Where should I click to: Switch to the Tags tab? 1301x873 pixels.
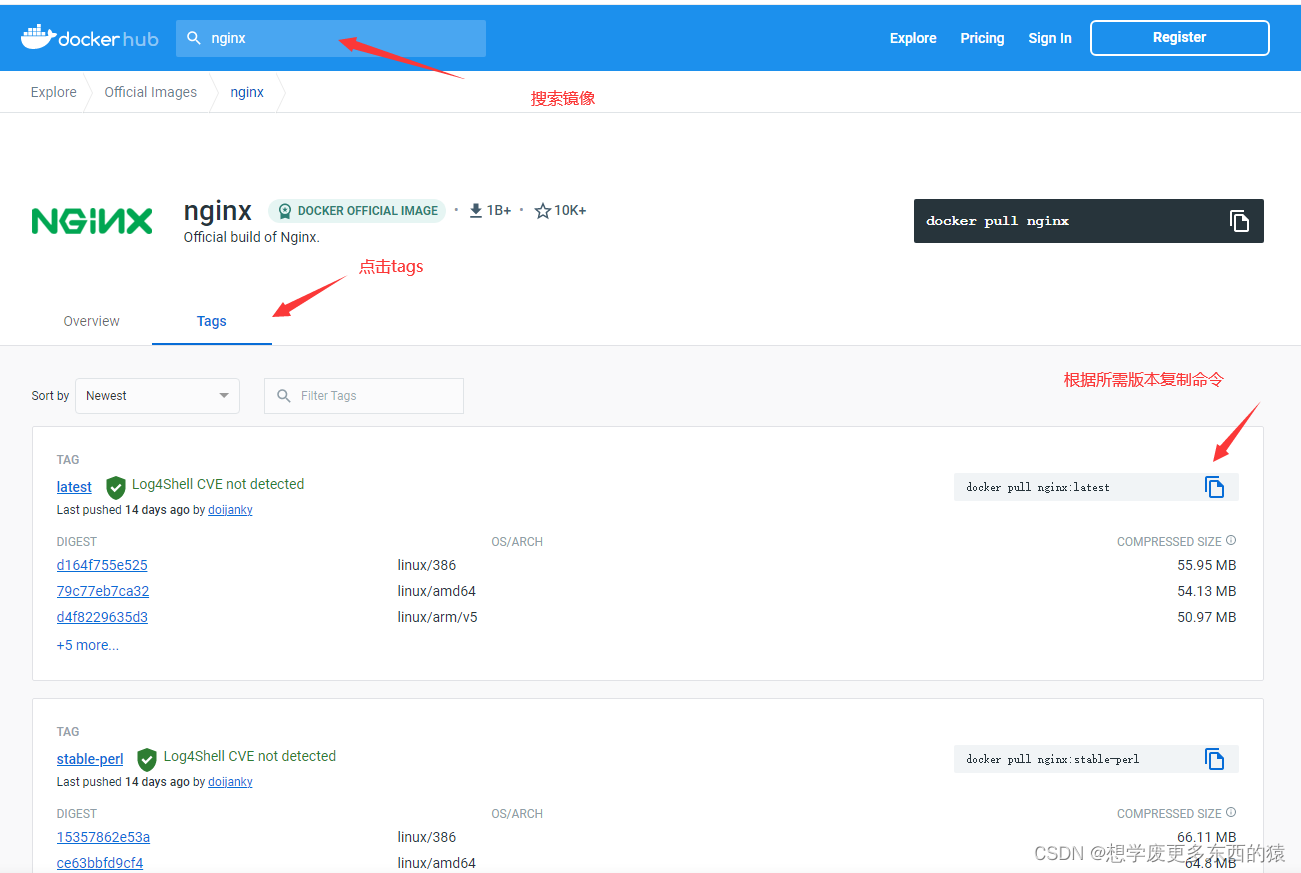click(x=212, y=321)
